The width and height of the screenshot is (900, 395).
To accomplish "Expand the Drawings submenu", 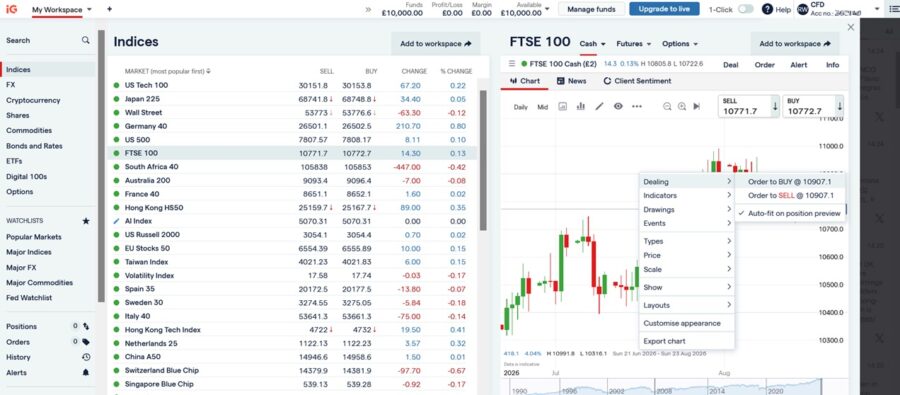I will (687, 210).
